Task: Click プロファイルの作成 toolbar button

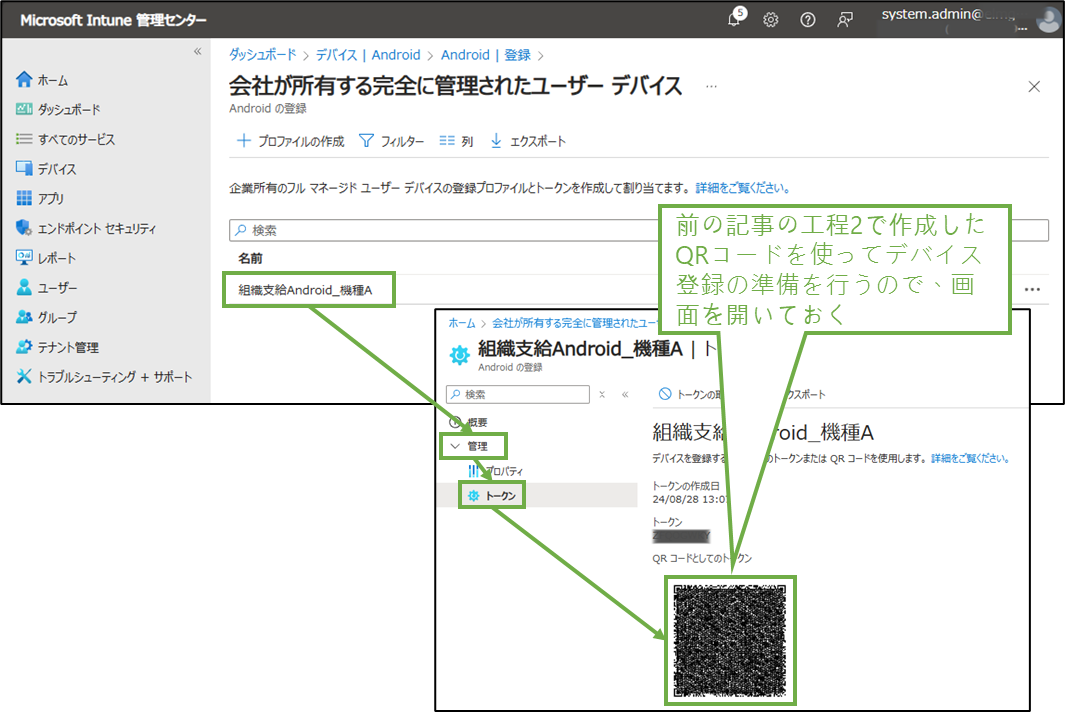Action: (291, 141)
